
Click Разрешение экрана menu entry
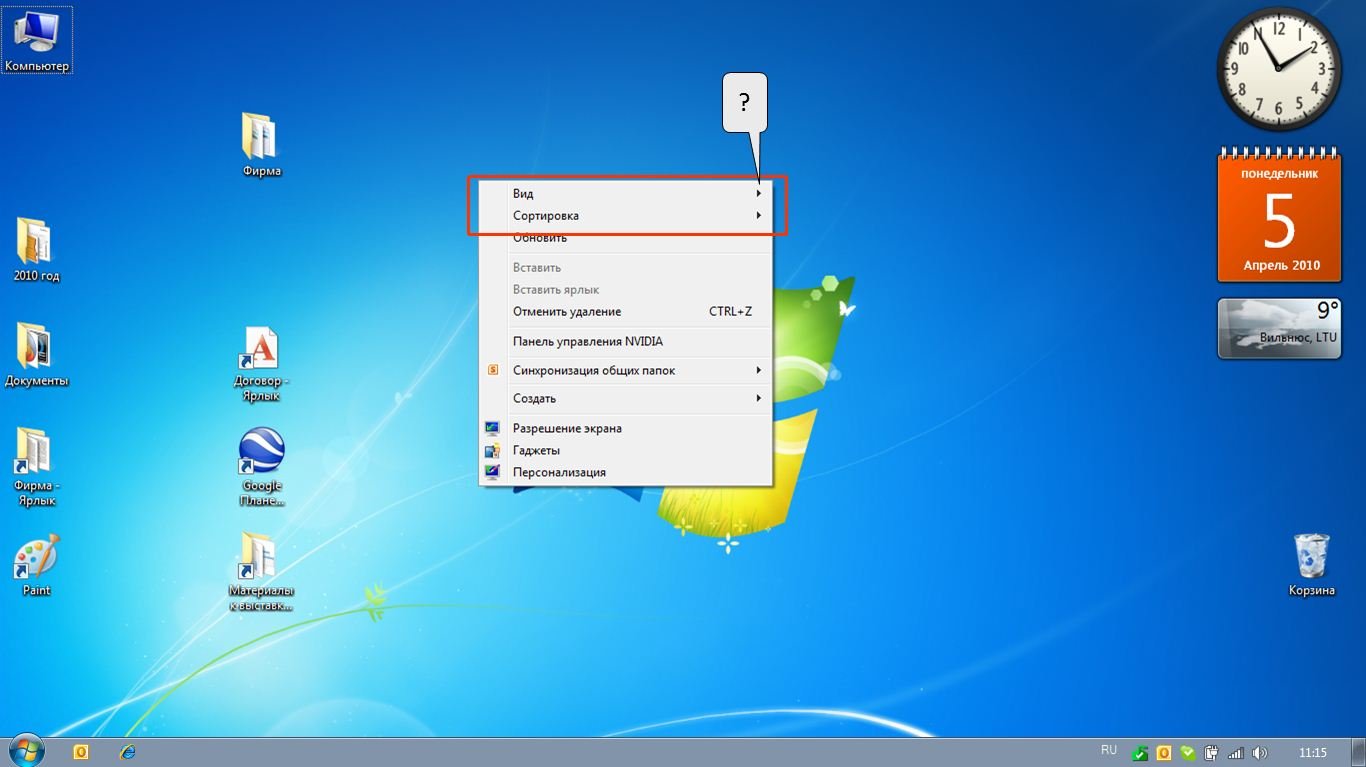[567, 428]
